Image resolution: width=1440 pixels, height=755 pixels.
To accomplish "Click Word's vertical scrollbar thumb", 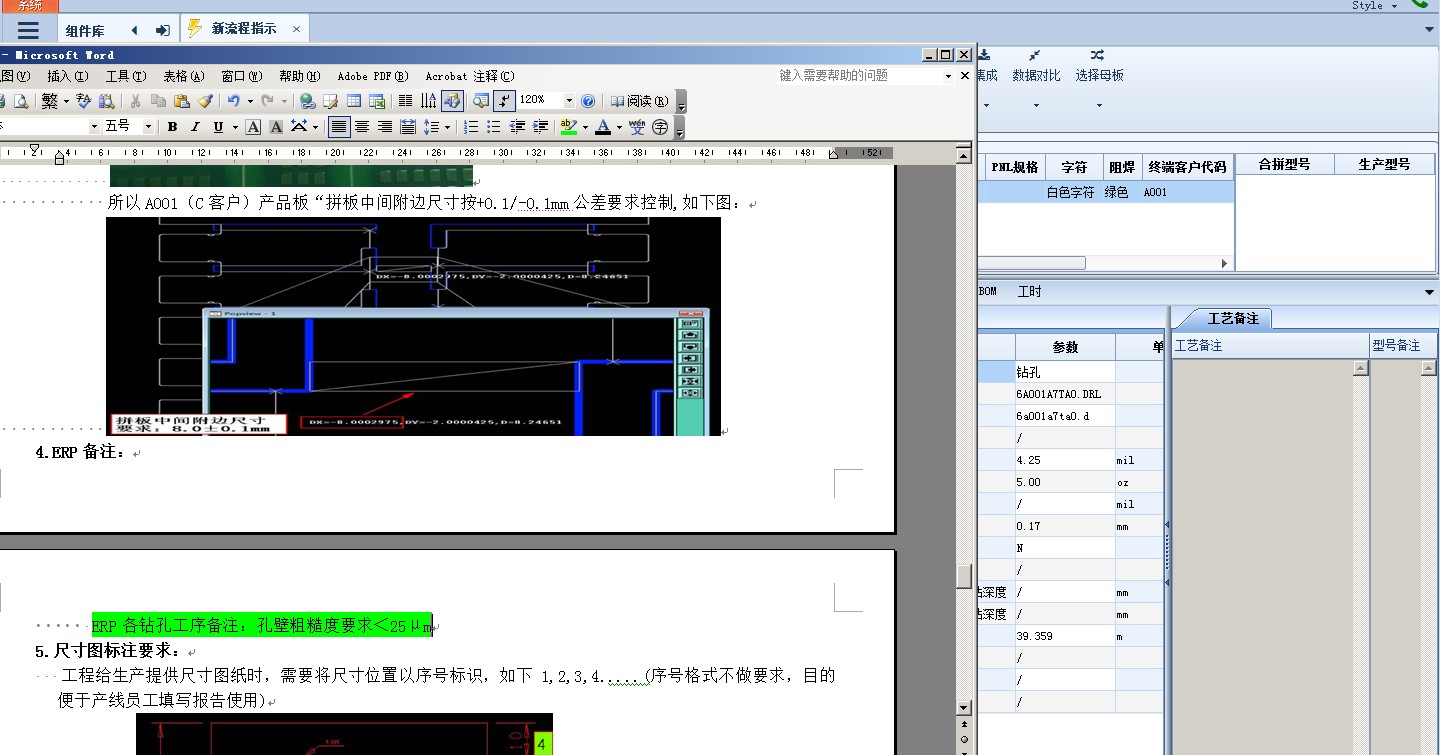I will pos(964,576).
